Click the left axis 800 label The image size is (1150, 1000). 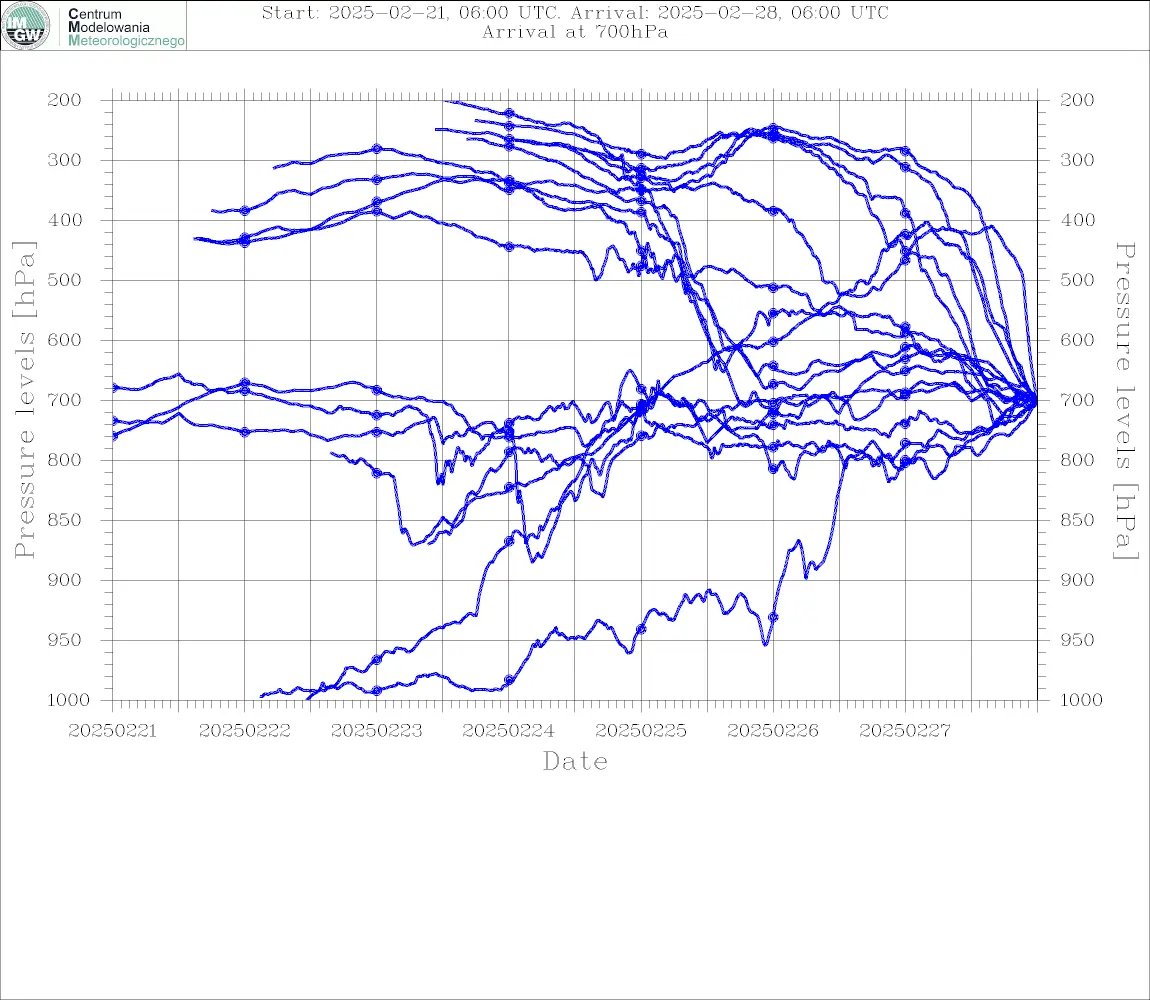[65, 460]
